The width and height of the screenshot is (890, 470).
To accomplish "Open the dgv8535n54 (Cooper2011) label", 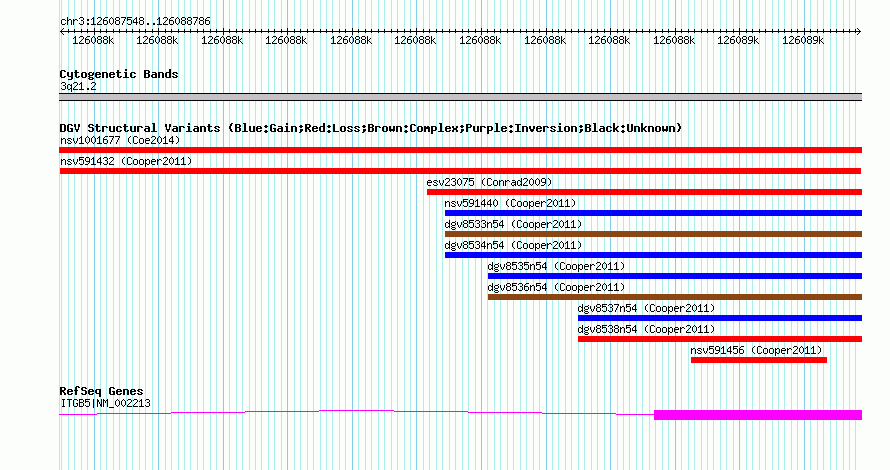I will [x=556, y=266].
